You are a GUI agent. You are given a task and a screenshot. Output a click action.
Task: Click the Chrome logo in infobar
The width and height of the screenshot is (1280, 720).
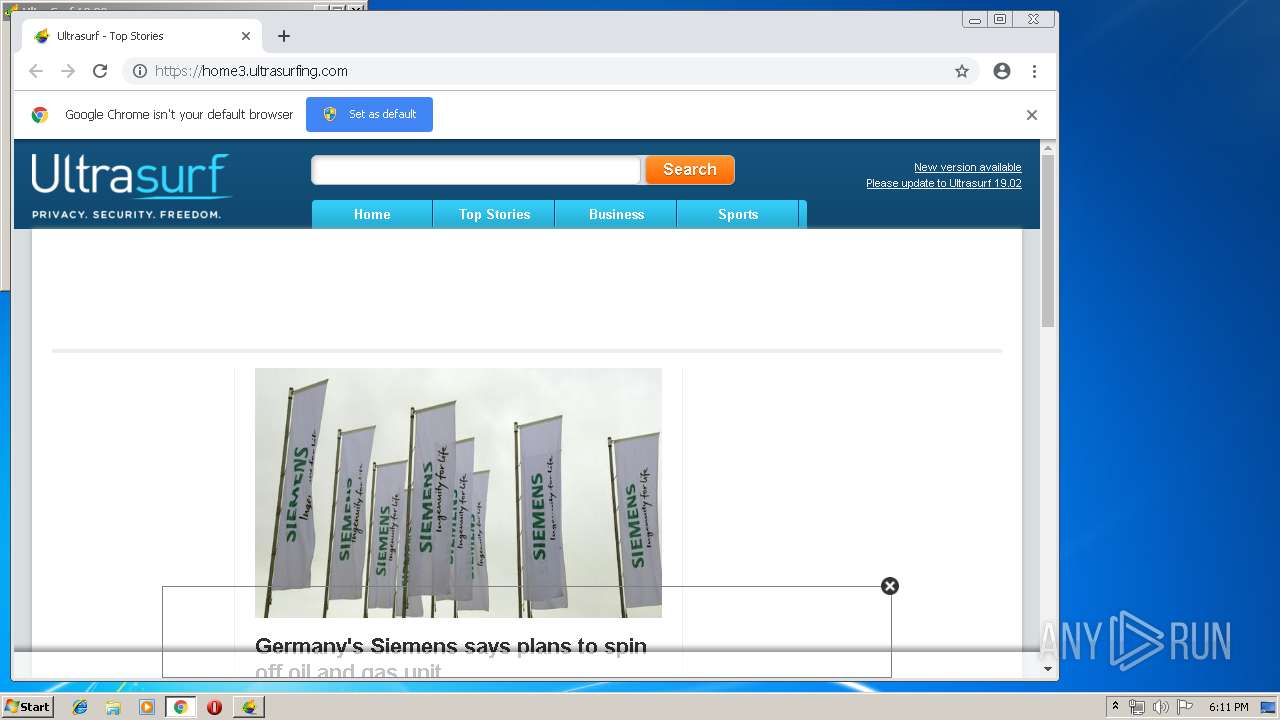tap(40, 115)
